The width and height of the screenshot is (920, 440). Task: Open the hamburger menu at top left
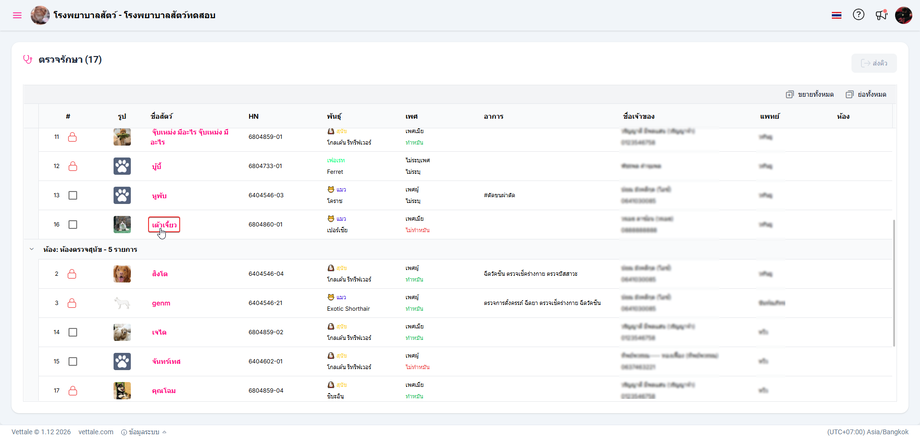click(17, 15)
